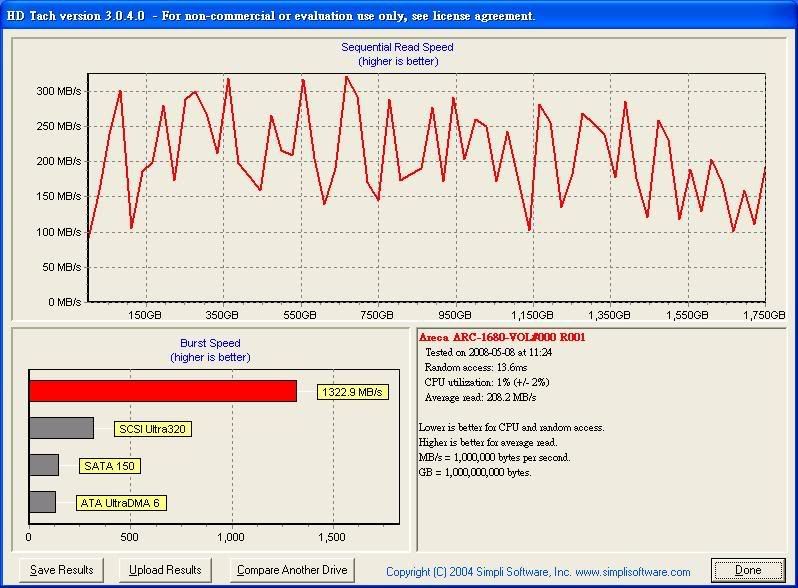Click the 1,000 burst axis value

click(231, 537)
